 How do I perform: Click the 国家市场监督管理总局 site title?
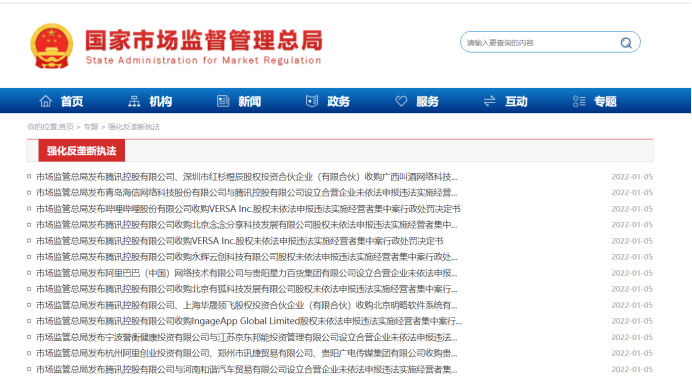click(x=204, y=40)
